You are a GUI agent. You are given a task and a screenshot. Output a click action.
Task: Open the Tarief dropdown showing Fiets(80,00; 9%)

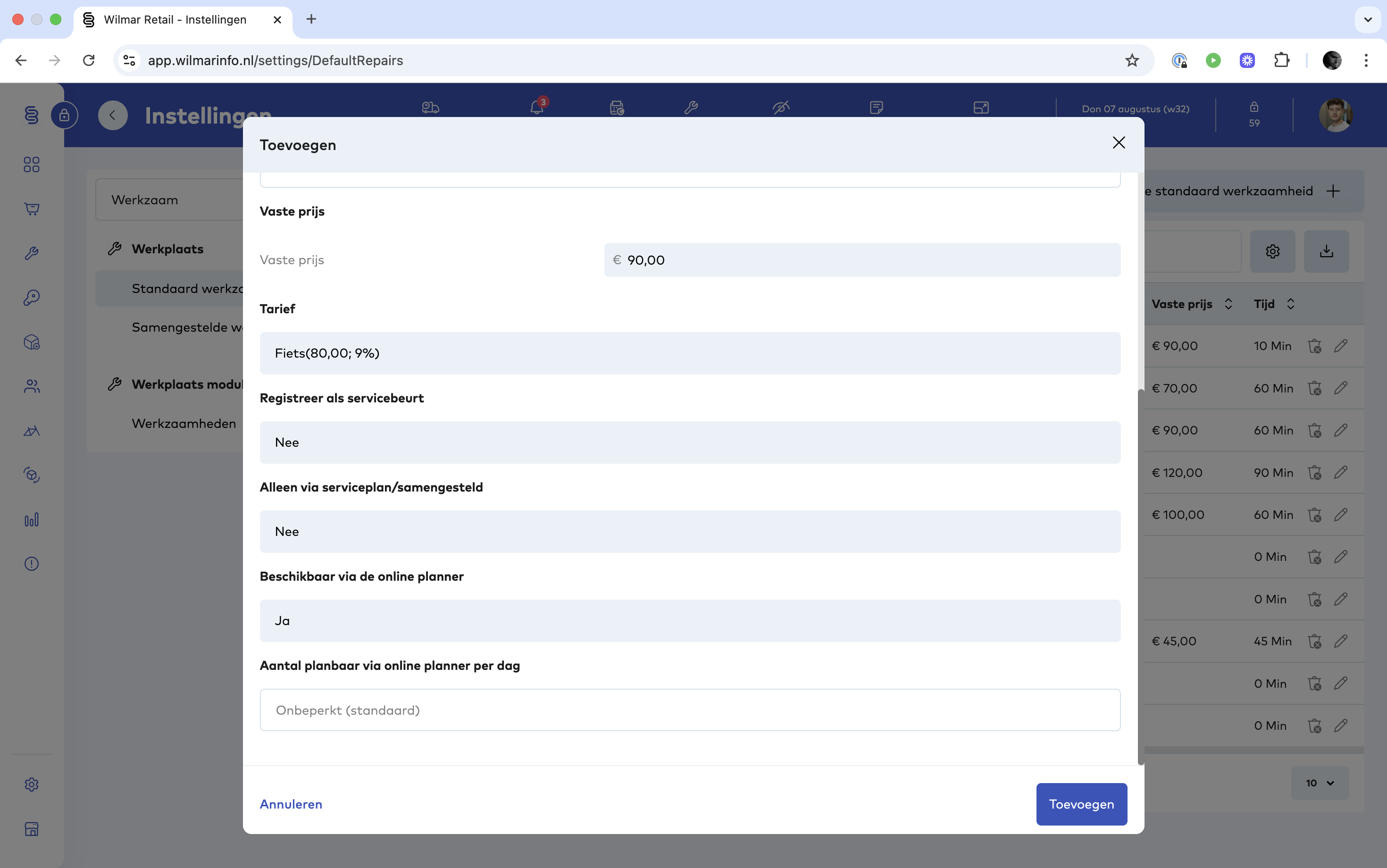click(x=689, y=353)
